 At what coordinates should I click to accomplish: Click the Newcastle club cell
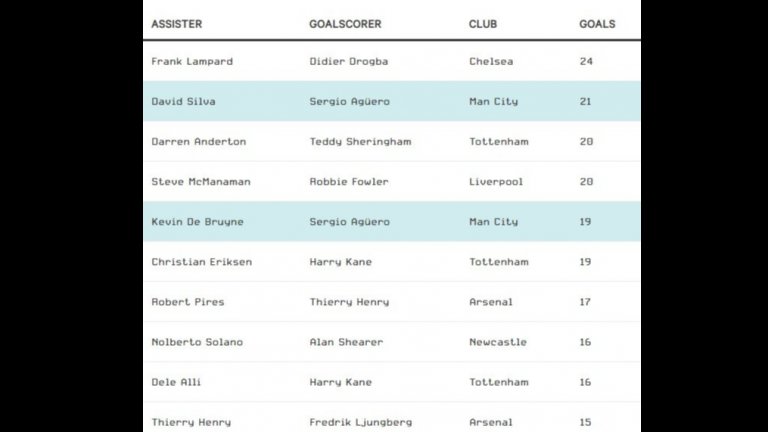[x=497, y=342]
